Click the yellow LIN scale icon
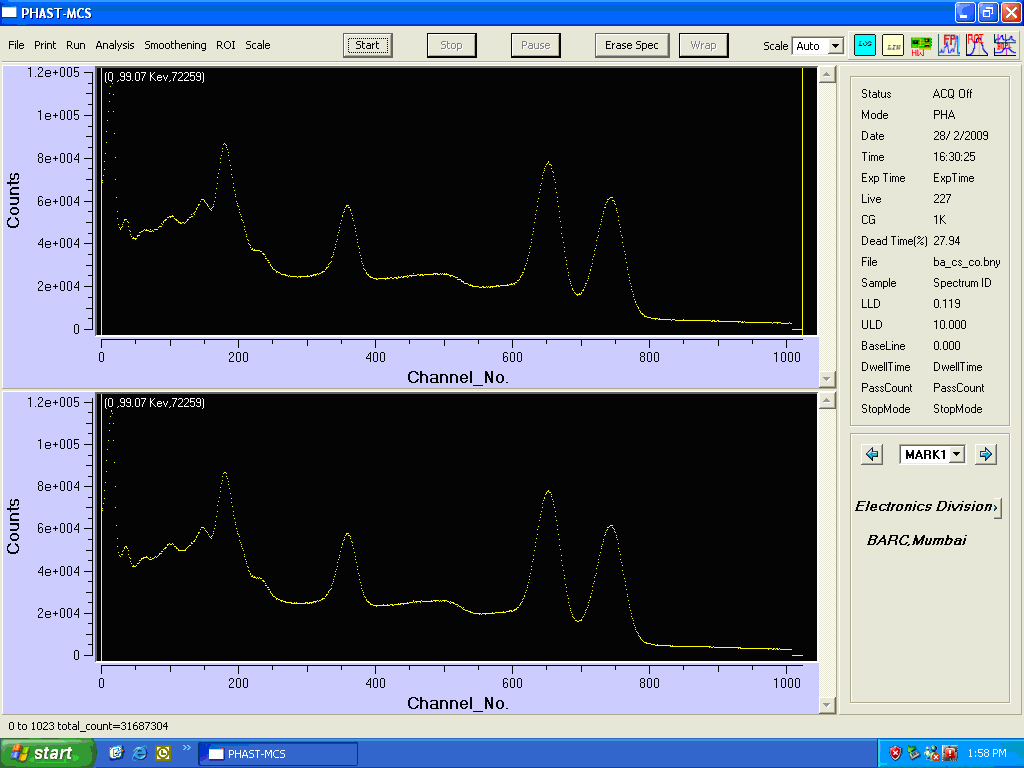This screenshot has height=768, width=1024. click(x=893, y=45)
